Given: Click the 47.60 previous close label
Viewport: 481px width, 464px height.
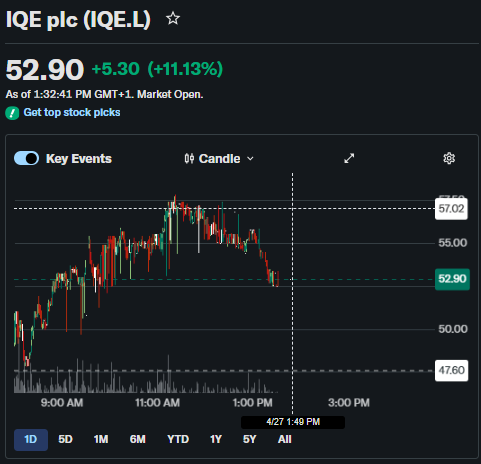Looking at the screenshot, I should [x=451, y=370].
